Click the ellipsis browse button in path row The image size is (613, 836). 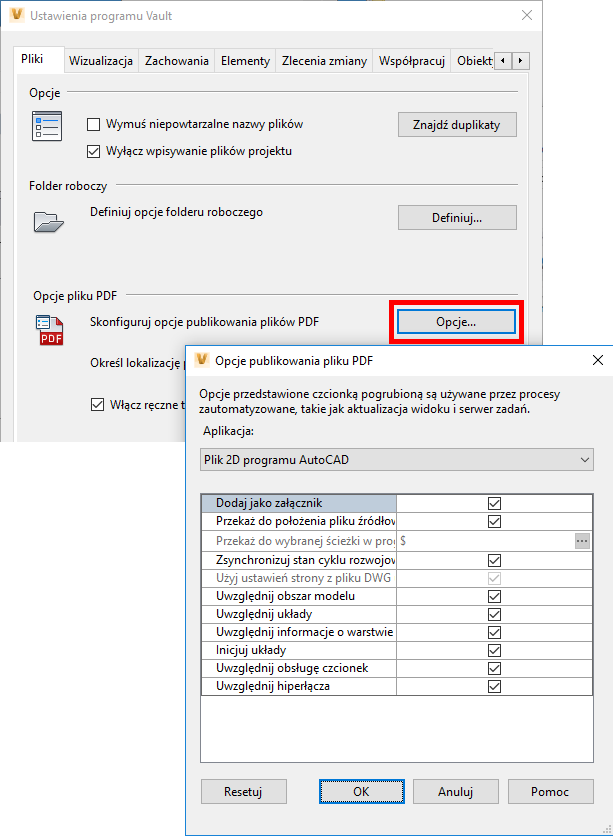point(582,541)
